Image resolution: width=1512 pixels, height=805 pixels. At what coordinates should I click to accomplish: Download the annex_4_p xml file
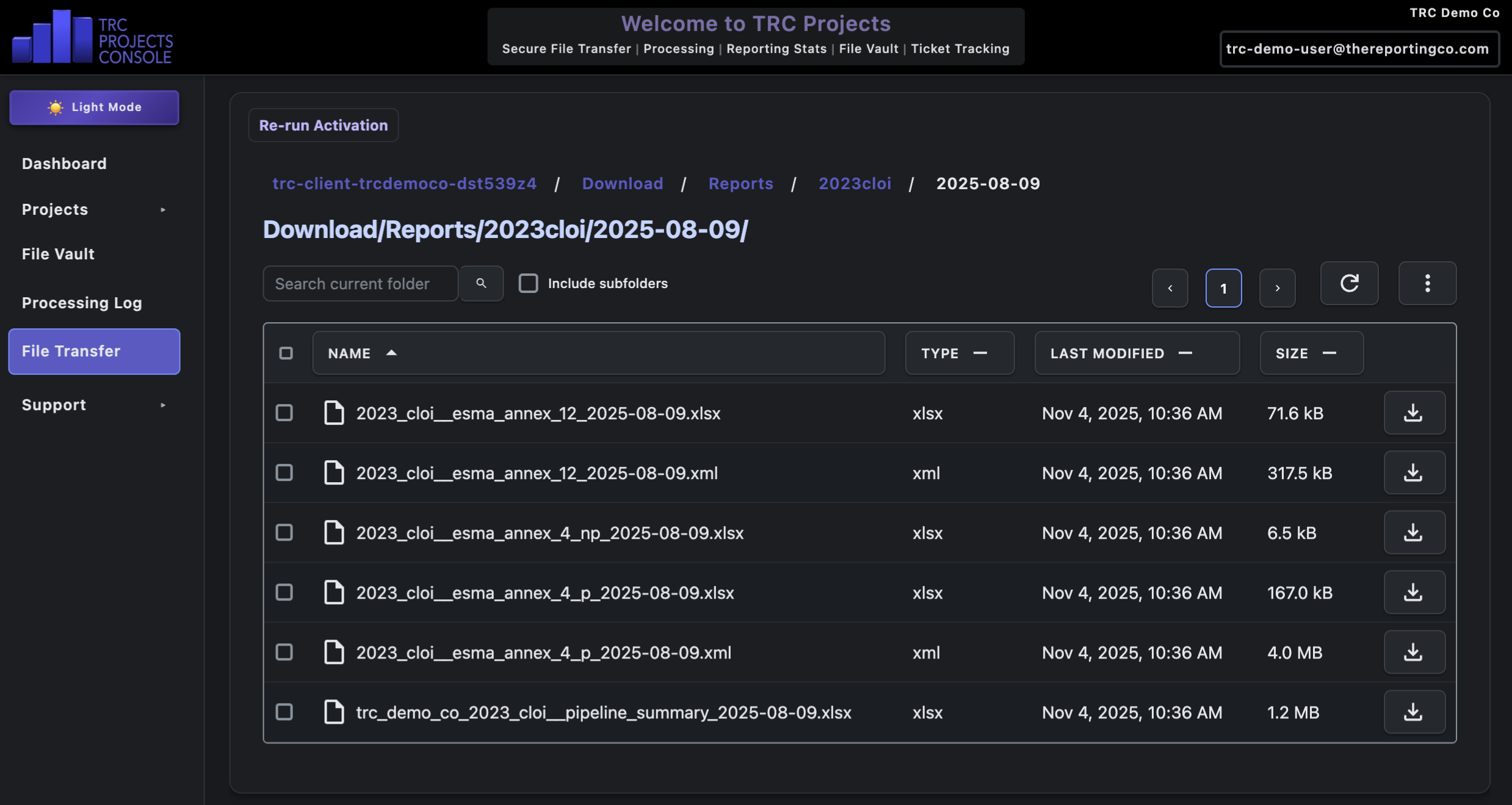pos(1414,652)
